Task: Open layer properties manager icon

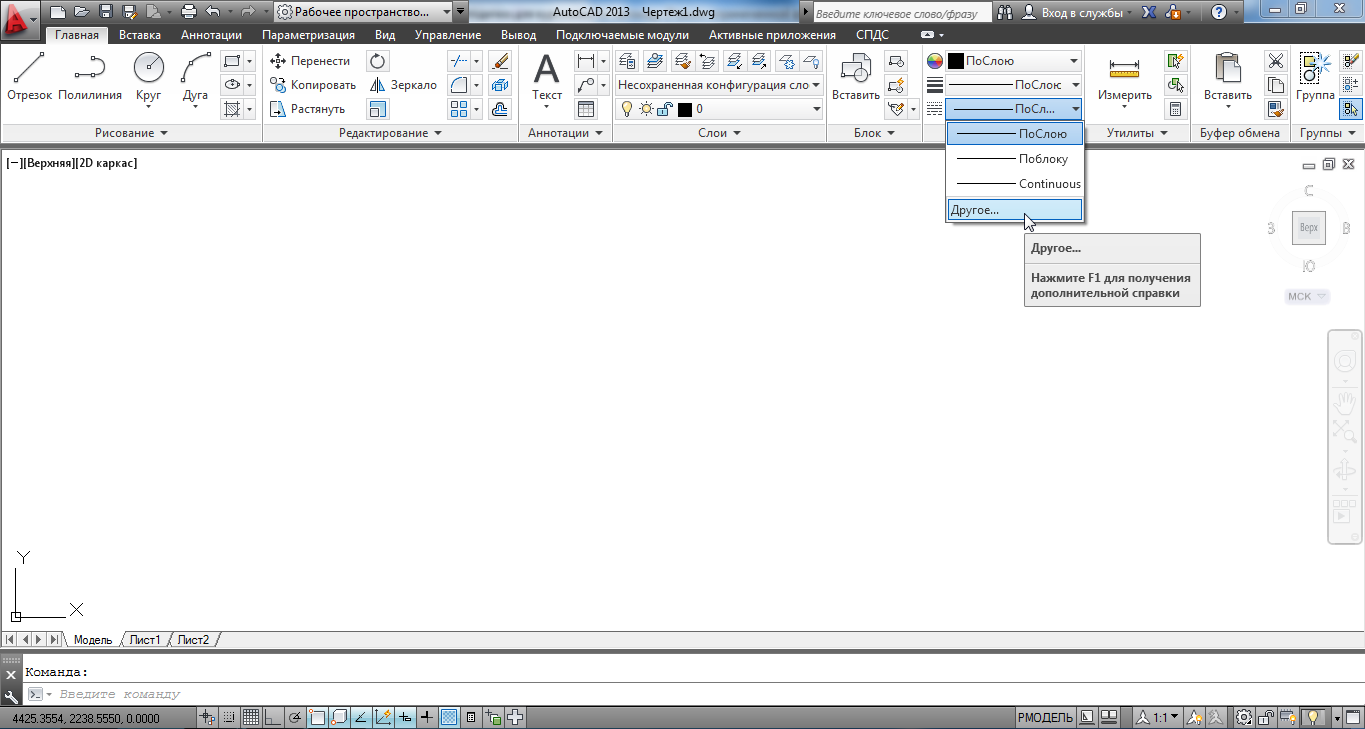Action: (x=628, y=61)
